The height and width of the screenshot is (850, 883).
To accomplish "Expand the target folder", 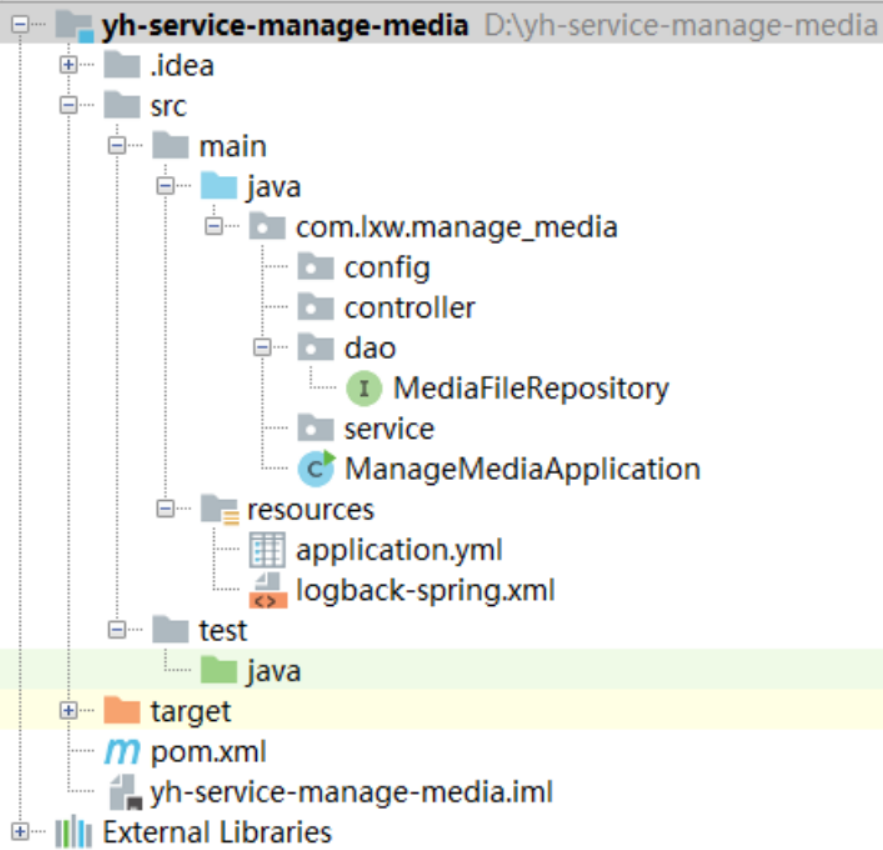I will click(x=68, y=711).
